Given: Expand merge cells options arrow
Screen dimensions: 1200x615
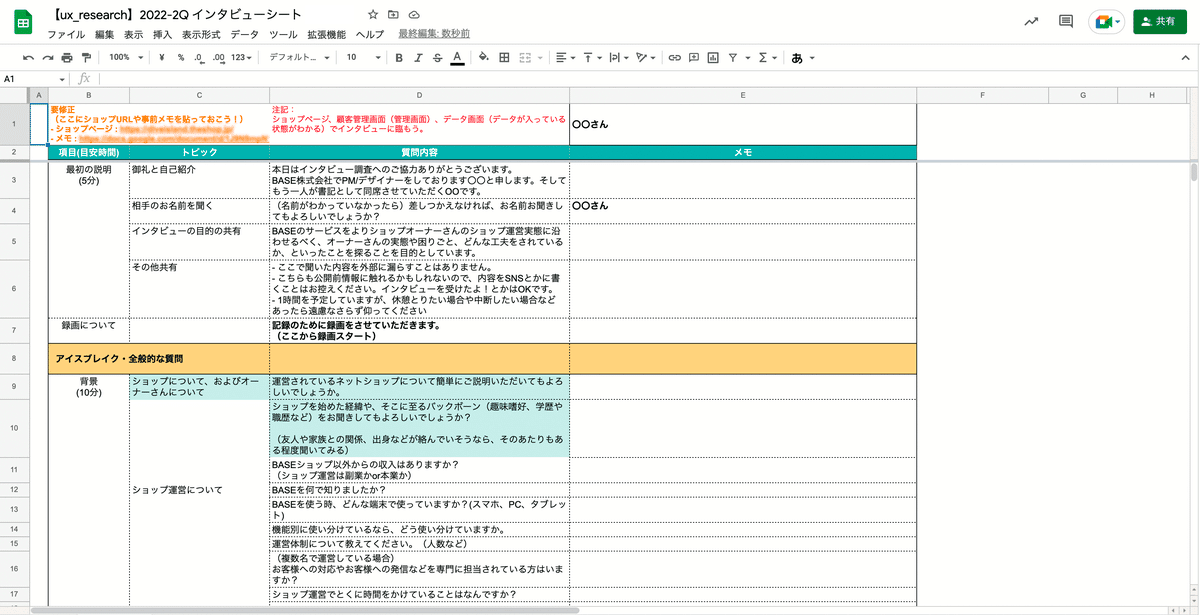Looking at the screenshot, I should point(538,58).
